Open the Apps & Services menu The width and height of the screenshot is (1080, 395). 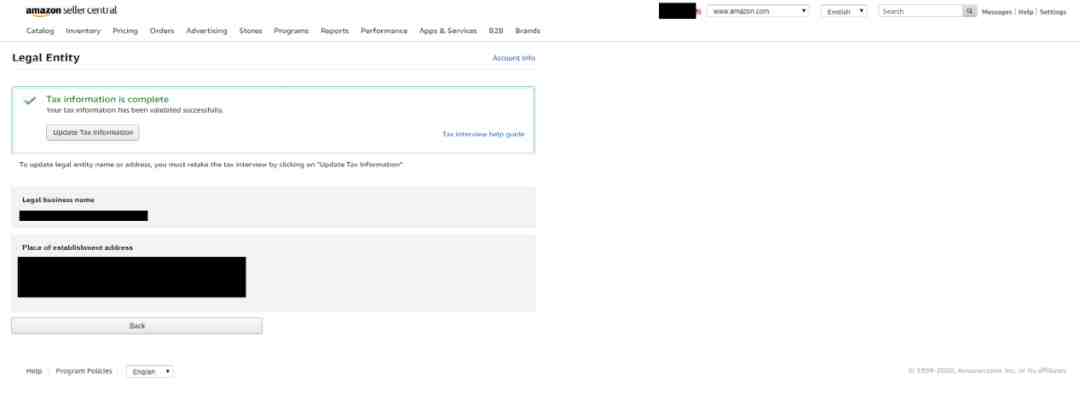pyautogui.click(x=448, y=31)
